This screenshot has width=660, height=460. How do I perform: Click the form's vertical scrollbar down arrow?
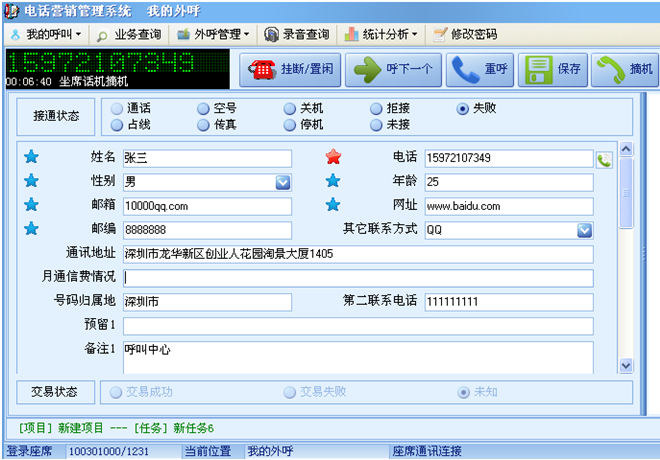pos(626,365)
